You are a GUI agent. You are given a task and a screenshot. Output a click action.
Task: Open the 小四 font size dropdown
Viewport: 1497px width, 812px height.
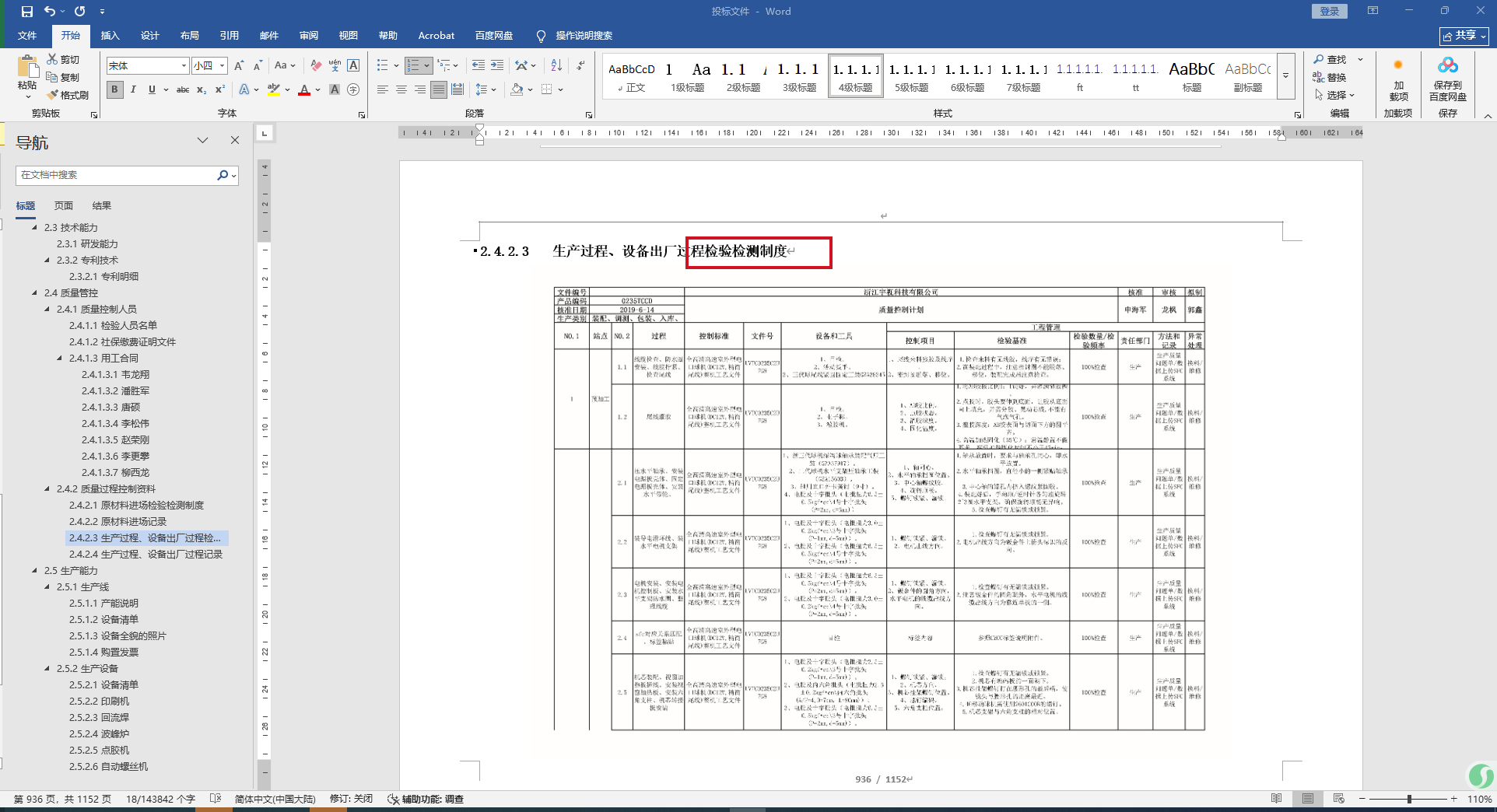(222, 66)
